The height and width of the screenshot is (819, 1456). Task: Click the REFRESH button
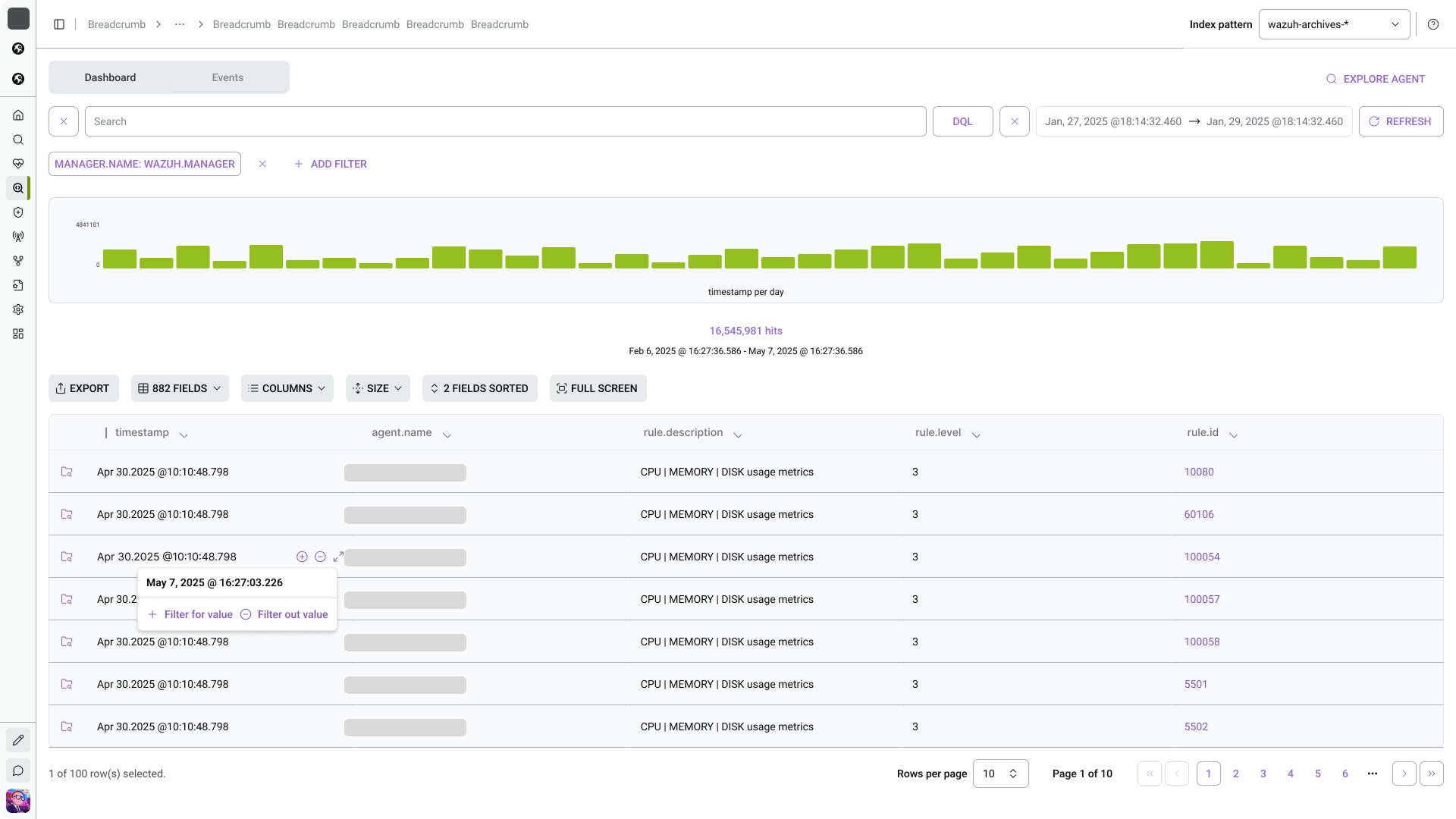(x=1401, y=121)
